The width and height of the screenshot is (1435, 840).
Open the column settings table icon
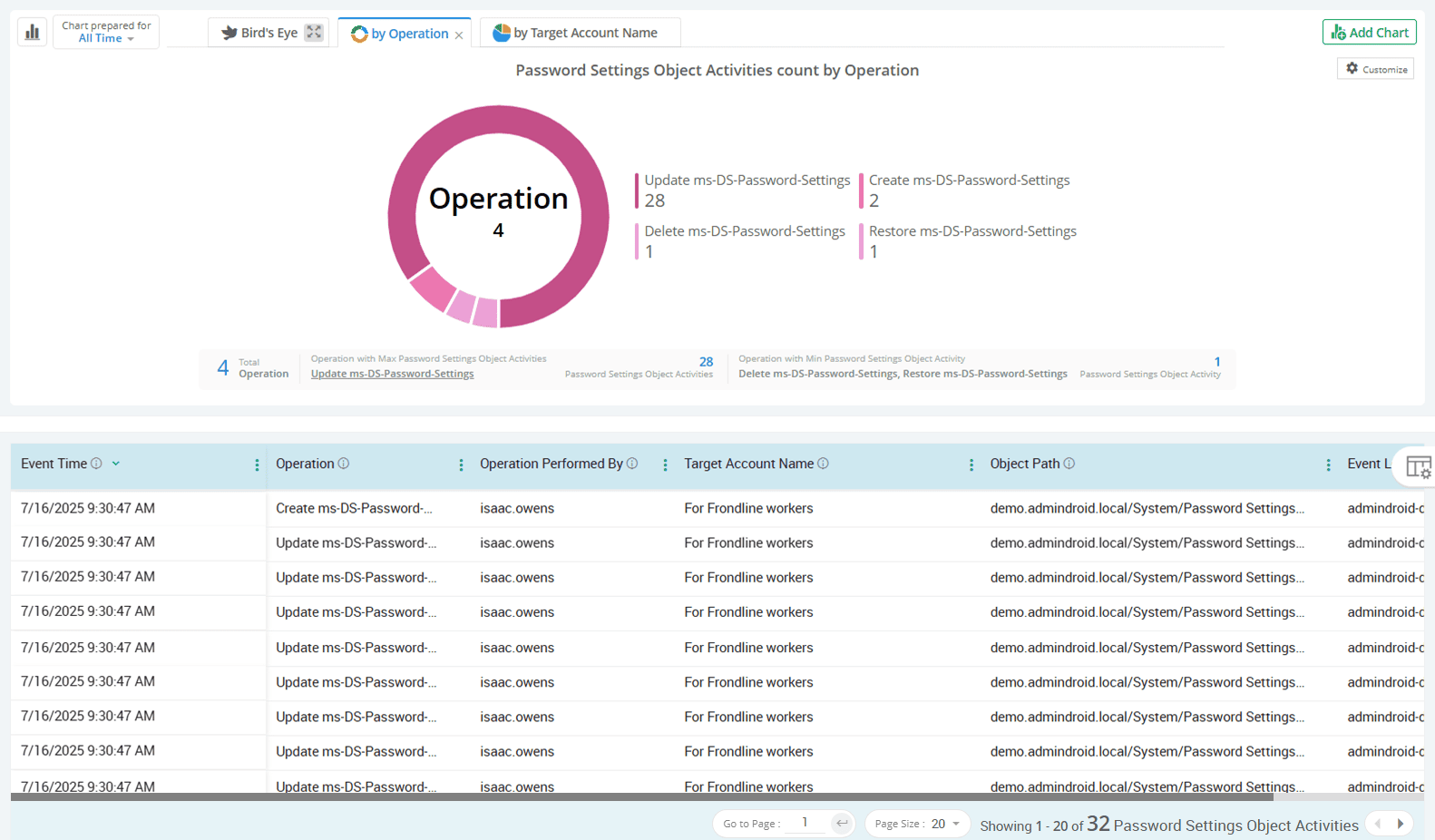tap(1418, 467)
